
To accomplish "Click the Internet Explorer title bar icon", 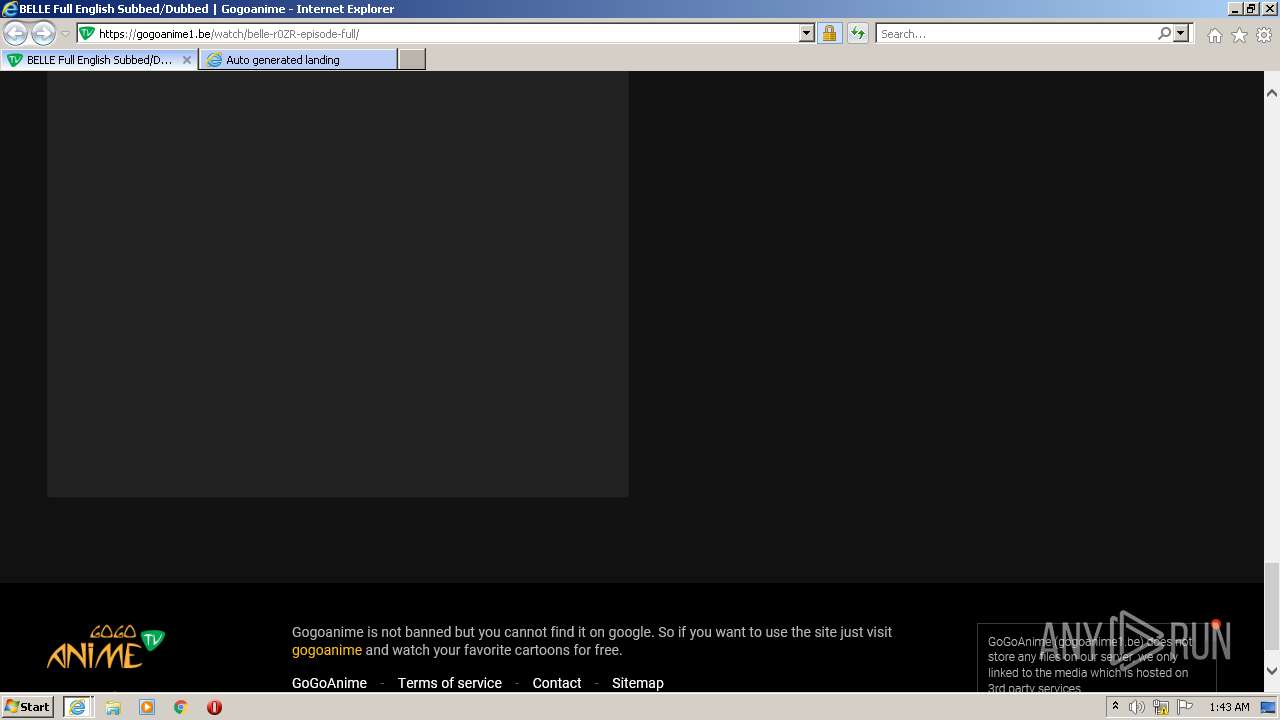I will click(x=10, y=8).
